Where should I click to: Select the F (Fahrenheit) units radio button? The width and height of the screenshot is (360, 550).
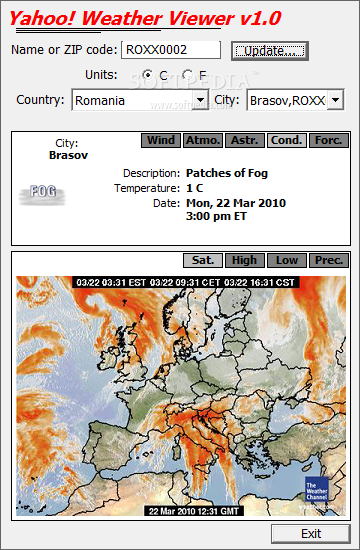point(188,75)
